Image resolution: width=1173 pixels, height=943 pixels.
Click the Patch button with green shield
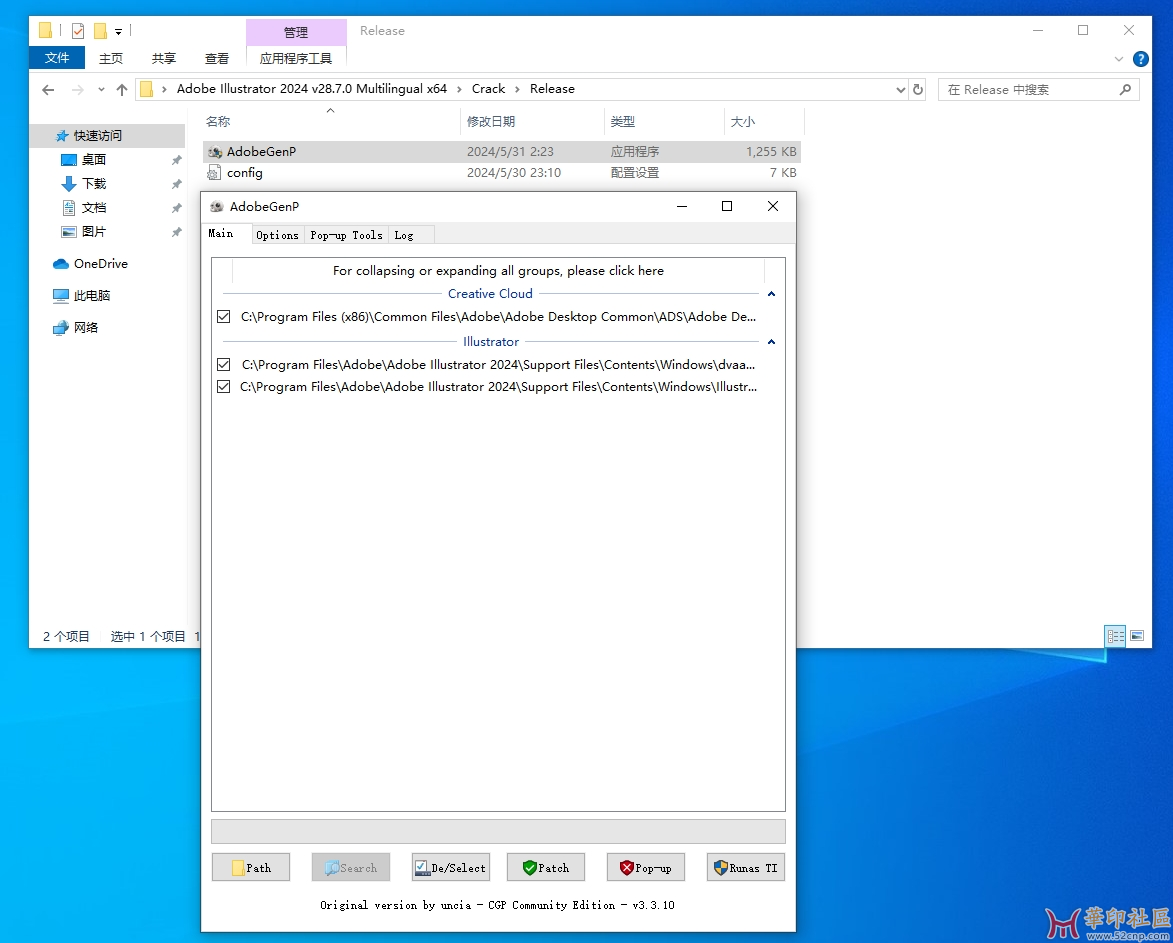[546, 867]
